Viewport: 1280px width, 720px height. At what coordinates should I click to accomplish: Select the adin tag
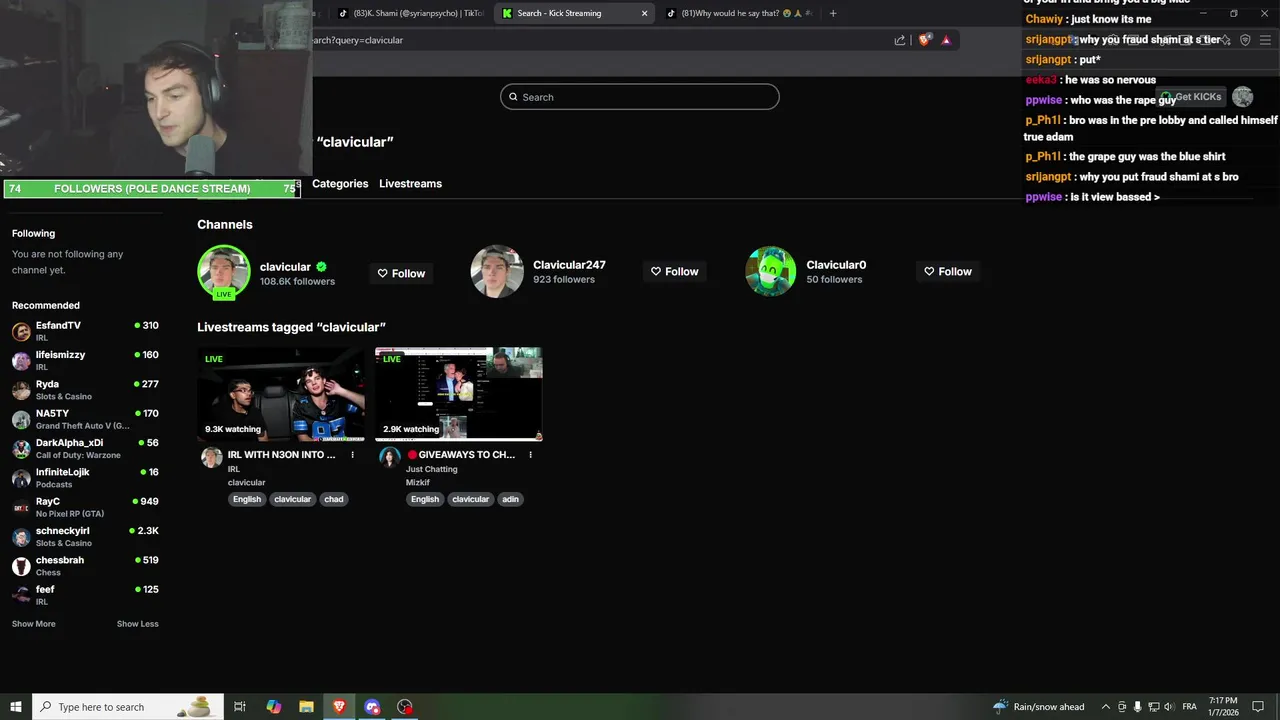(x=510, y=499)
